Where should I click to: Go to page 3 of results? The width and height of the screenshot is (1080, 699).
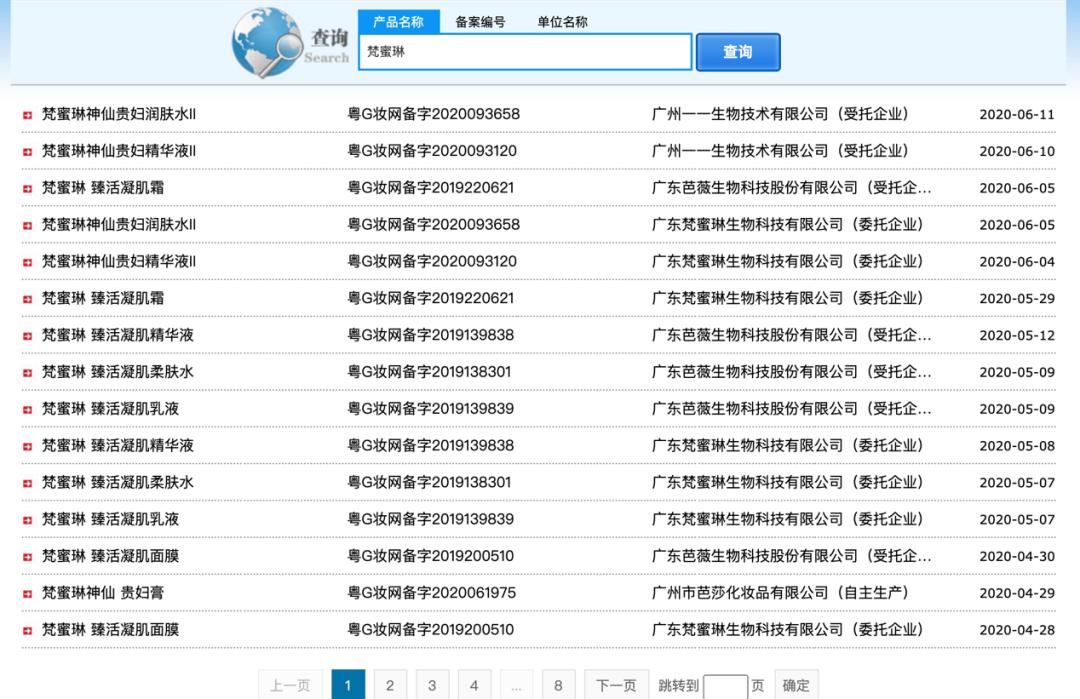[x=432, y=685]
